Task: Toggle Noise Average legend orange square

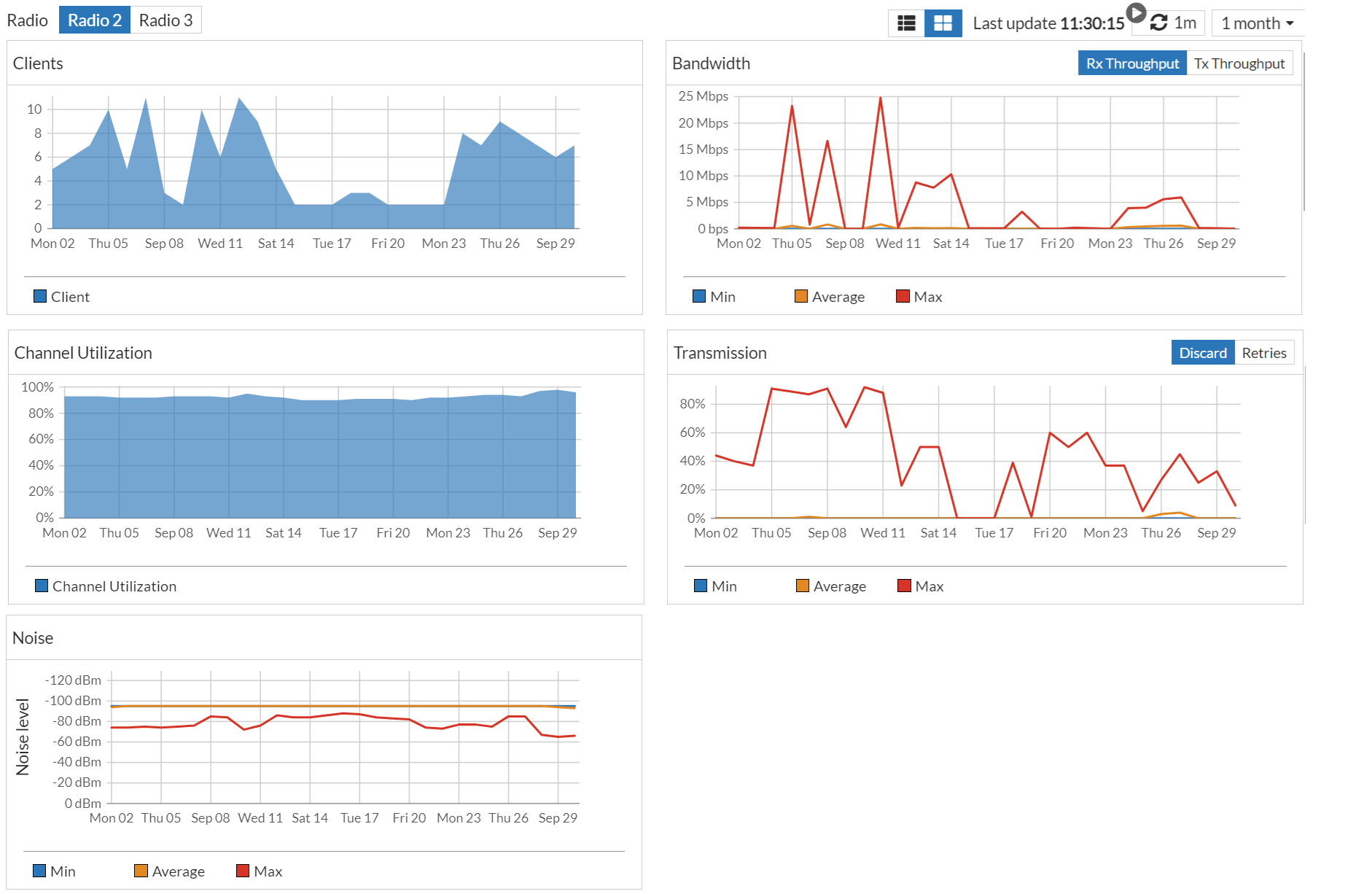Action: (x=141, y=871)
